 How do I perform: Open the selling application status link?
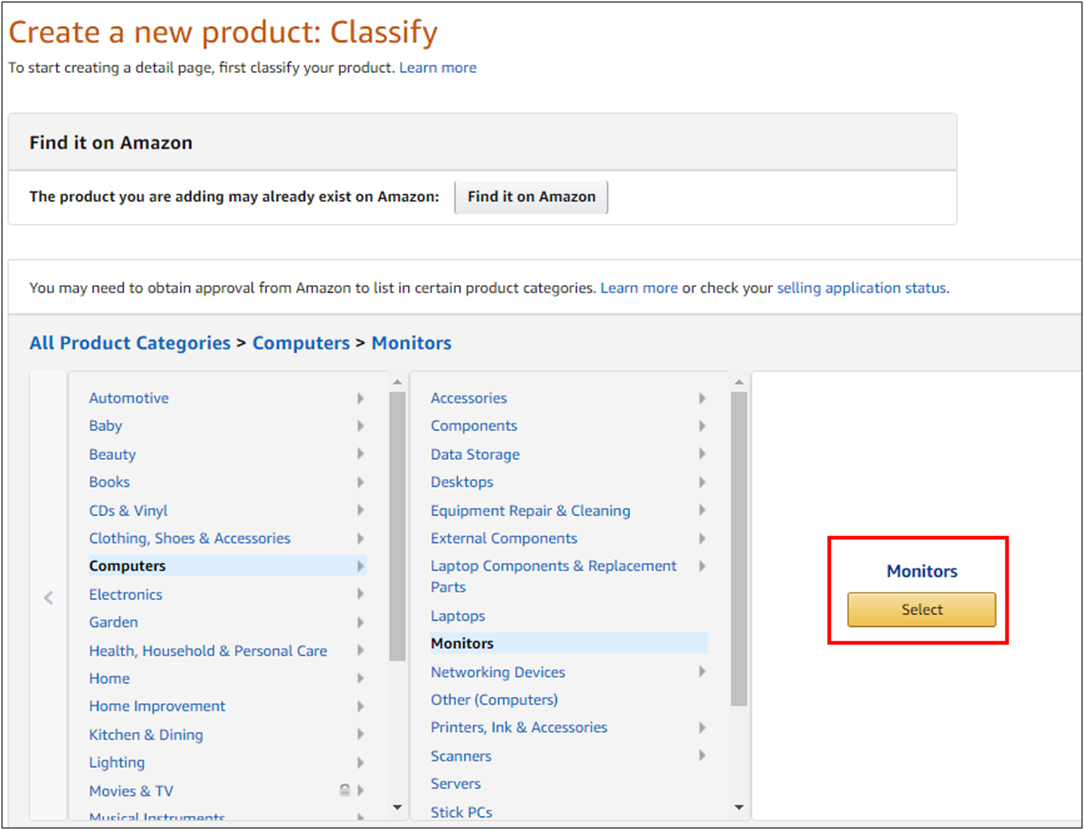coord(861,288)
